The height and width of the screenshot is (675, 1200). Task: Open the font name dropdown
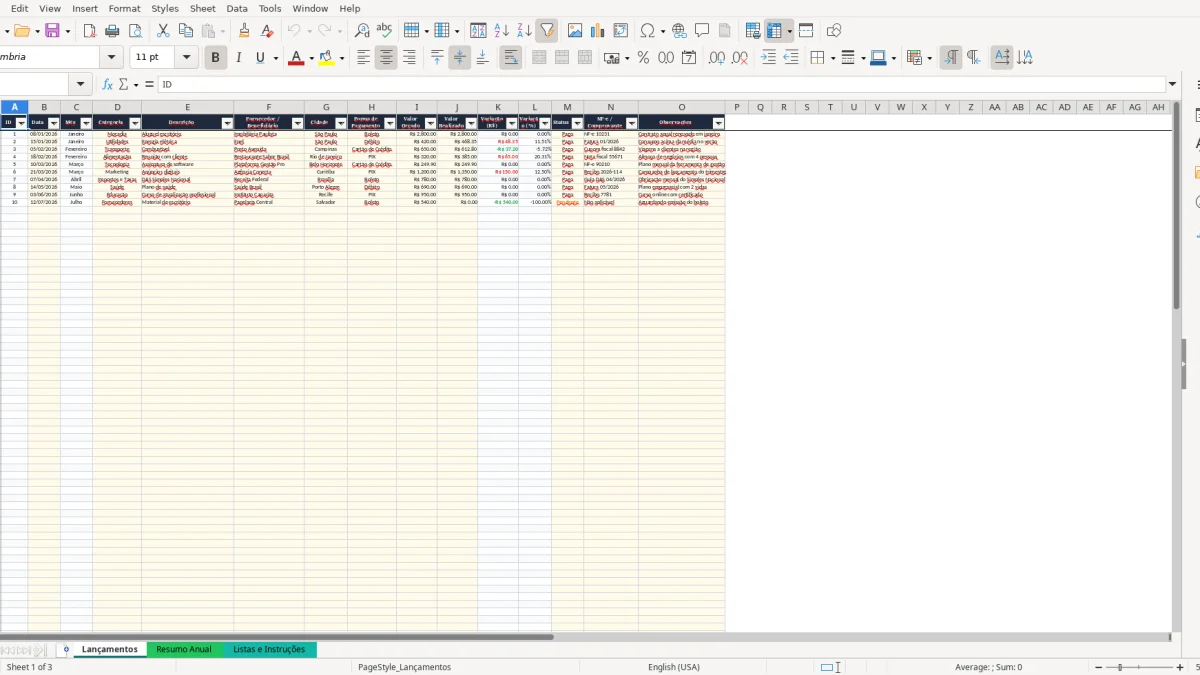112,58
